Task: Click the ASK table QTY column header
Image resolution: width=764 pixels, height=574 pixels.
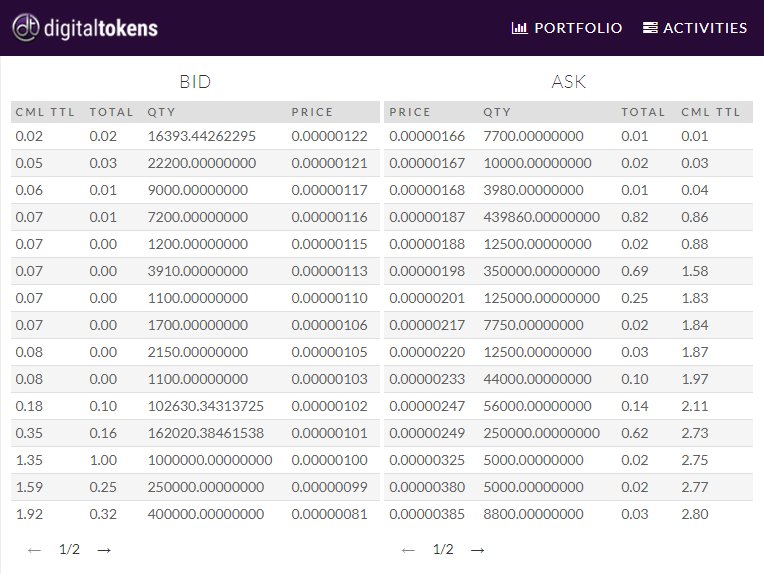Action: coord(497,112)
